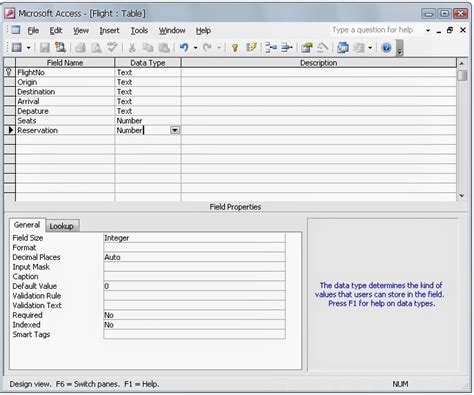Open the New Object dropdown arrow
The height and width of the screenshot is (395, 474).
tap(370, 48)
